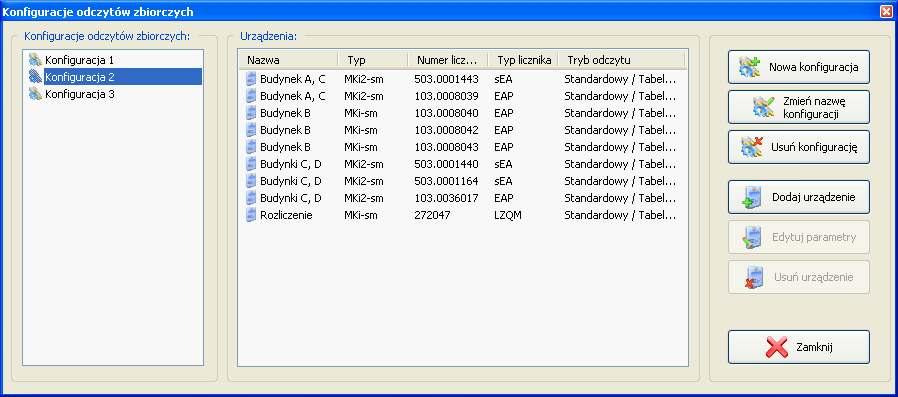Screen dimensions: 898x397
Task: Click device icon of row 103.0008043
Action: [x=250, y=147]
